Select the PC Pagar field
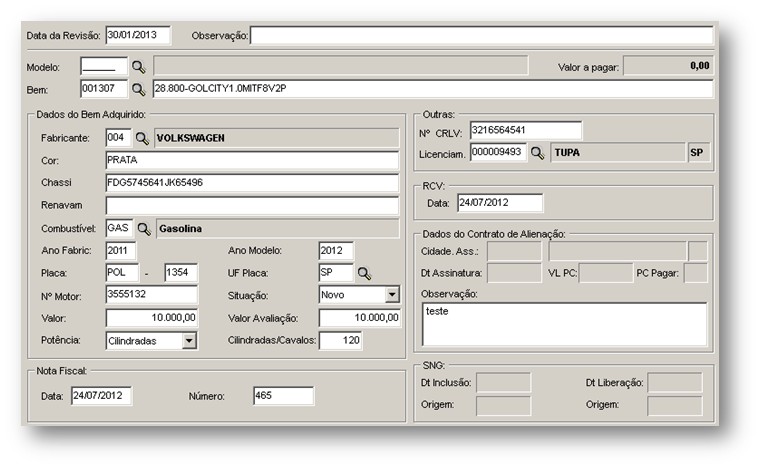This screenshot has height=468, width=761. (x=695, y=273)
